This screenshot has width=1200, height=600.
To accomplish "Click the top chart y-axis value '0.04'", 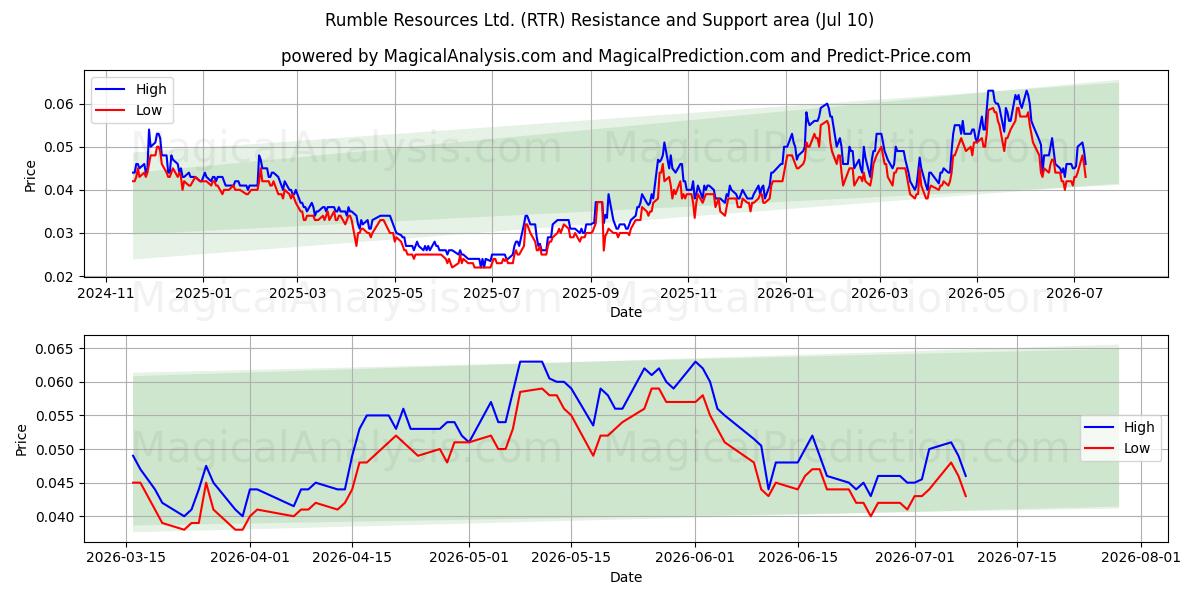I will point(60,190).
